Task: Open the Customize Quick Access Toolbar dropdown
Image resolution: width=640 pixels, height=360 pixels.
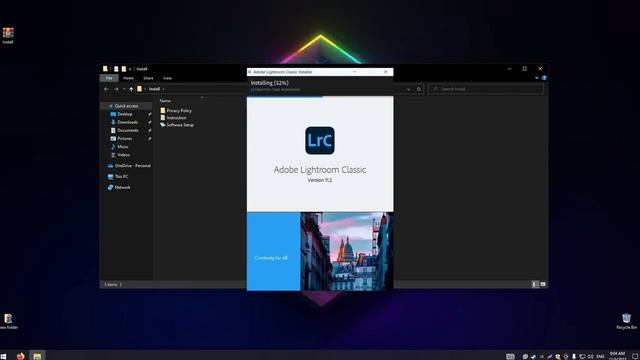Action: (130, 69)
